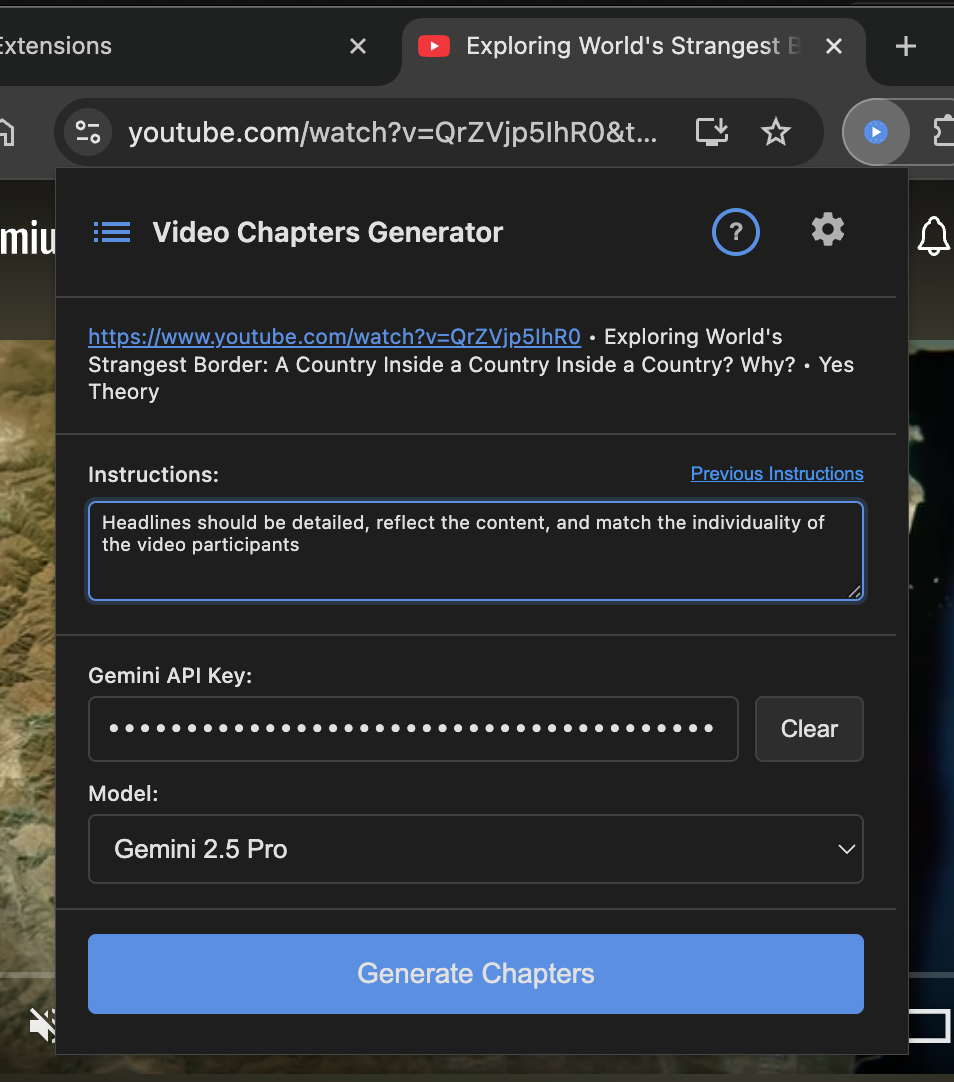The image size is (954, 1082).
Task: Open the new tab plus button
Action: [x=906, y=46]
